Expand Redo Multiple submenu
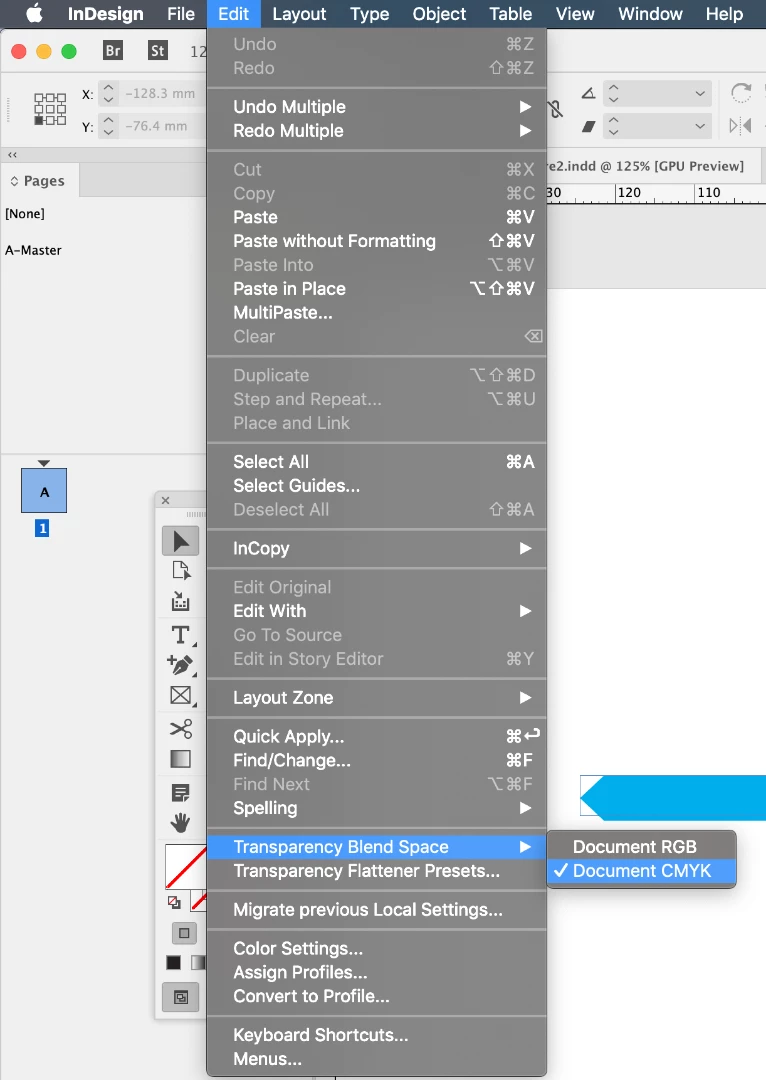Image resolution: width=766 pixels, height=1080 pixels. [x=377, y=131]
